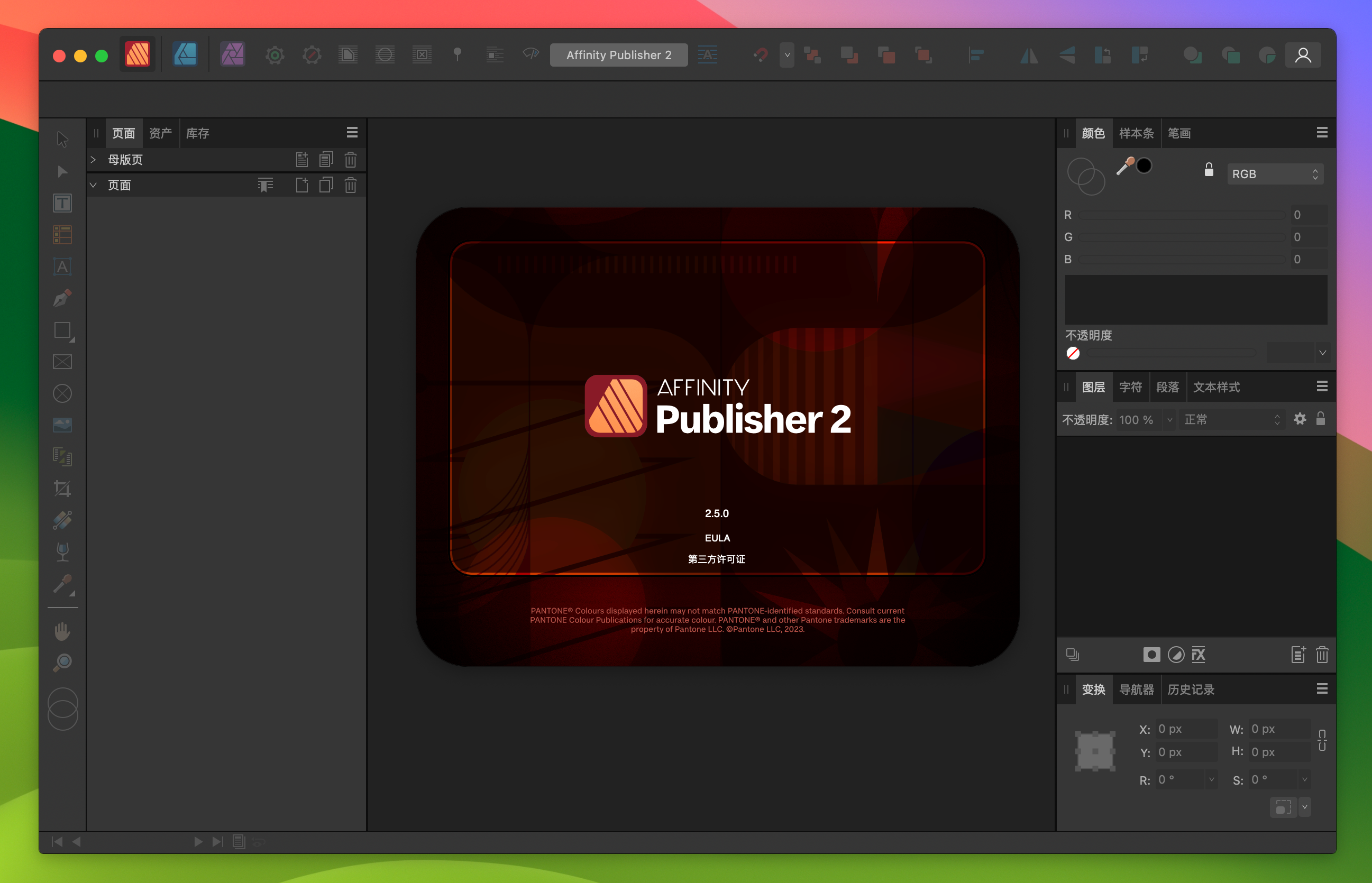Click the Picture Frame tool
Image resolution: width=1372 pixels, height=883 pixels.
tap(64, 363)
